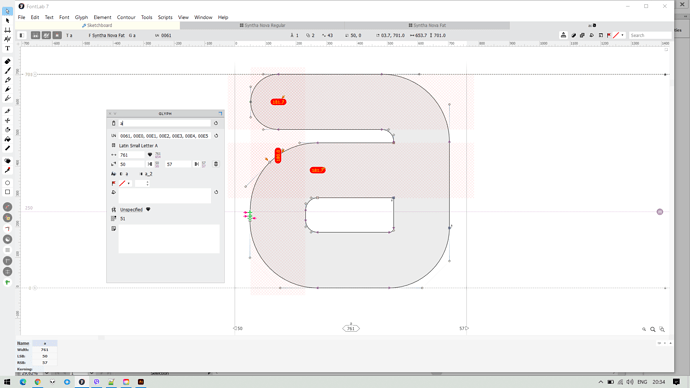Click the trash icon in metrics row
690x388 pixels.
[216, 164]
